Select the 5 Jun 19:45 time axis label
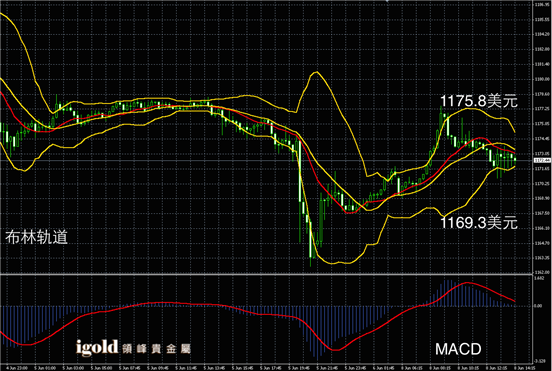 pyautogui.click(x=299, y=368)
